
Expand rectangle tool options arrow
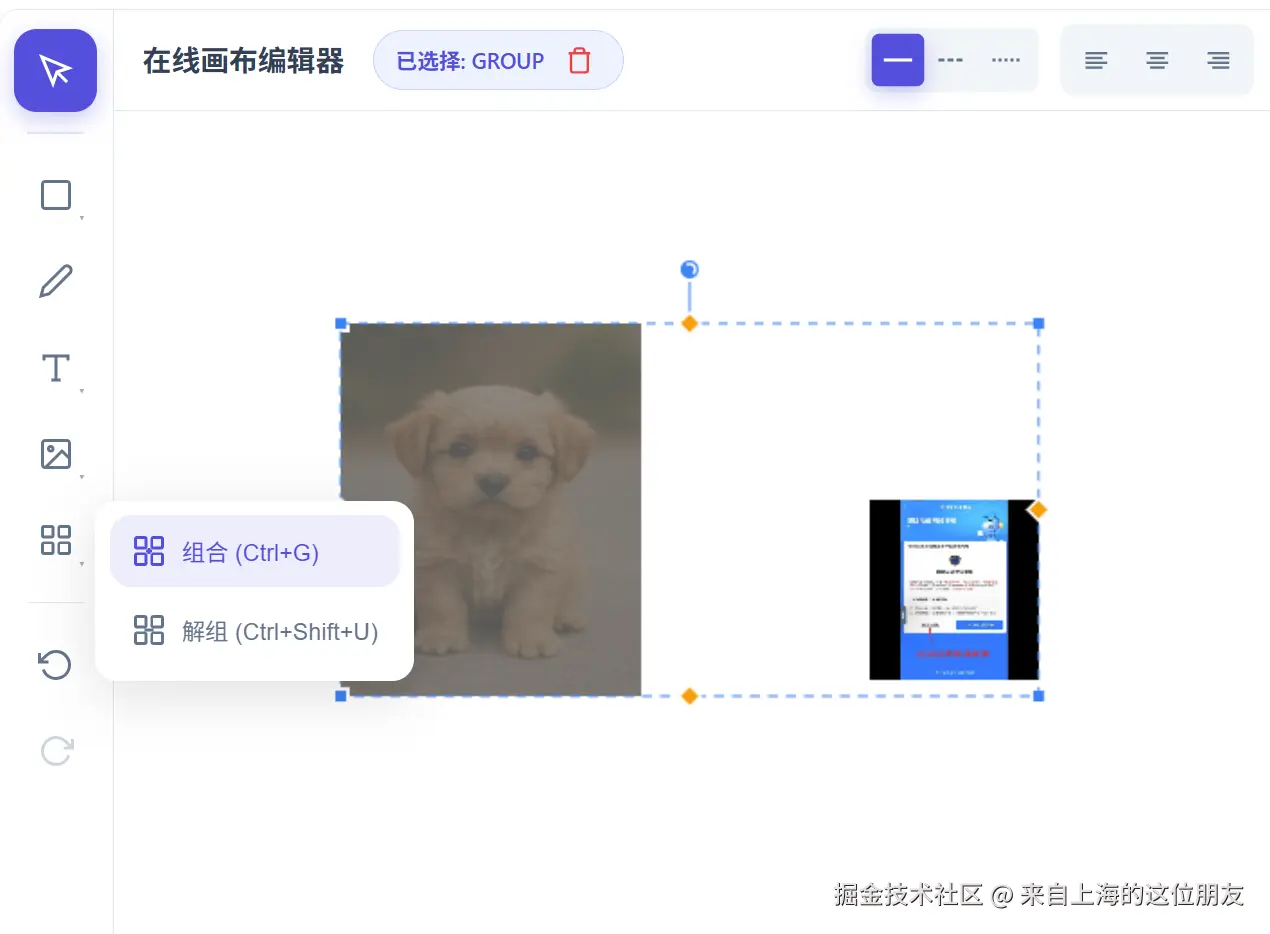click(x=82, y=218)
